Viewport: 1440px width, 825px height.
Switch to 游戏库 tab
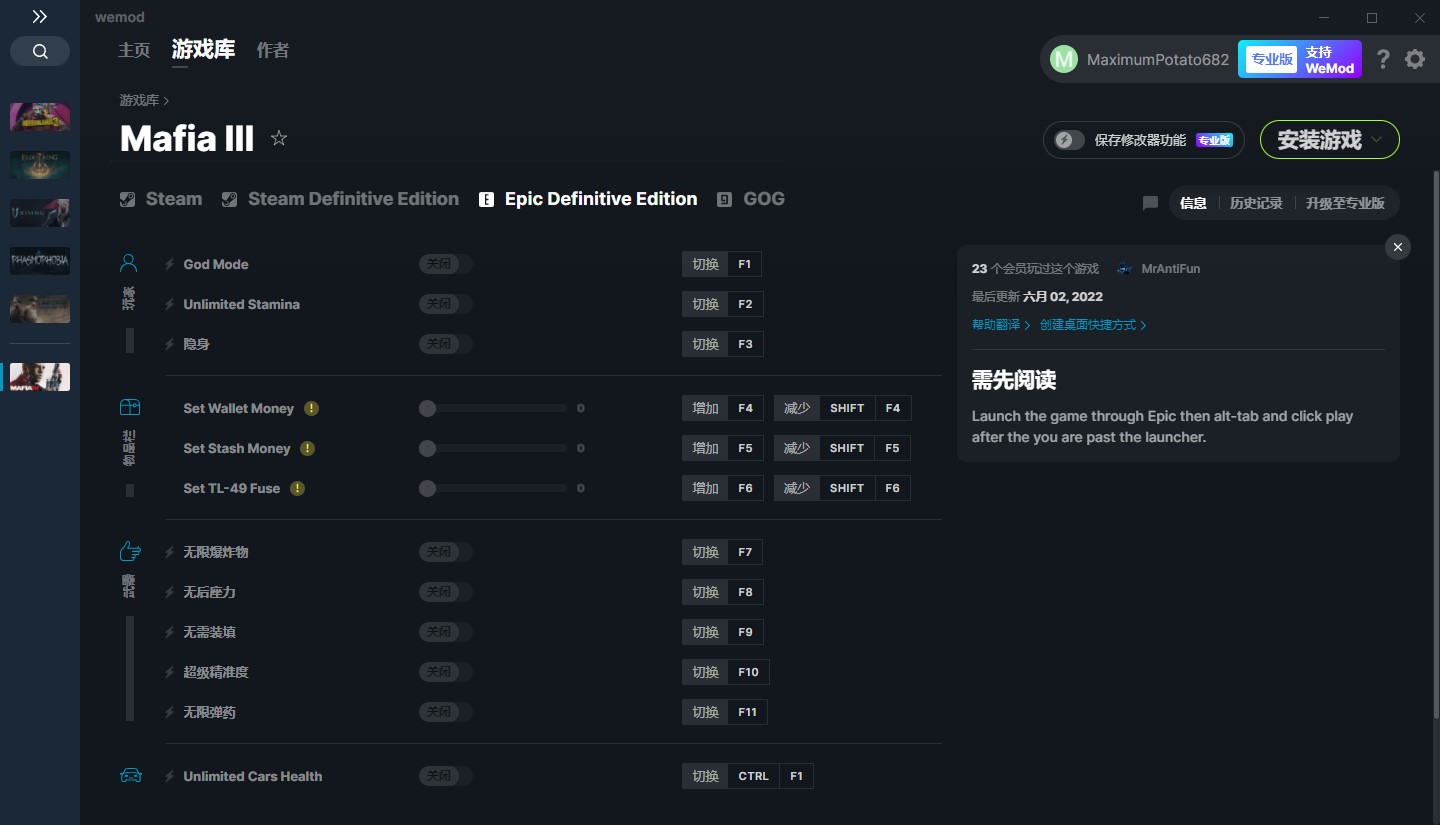[203, 49]
